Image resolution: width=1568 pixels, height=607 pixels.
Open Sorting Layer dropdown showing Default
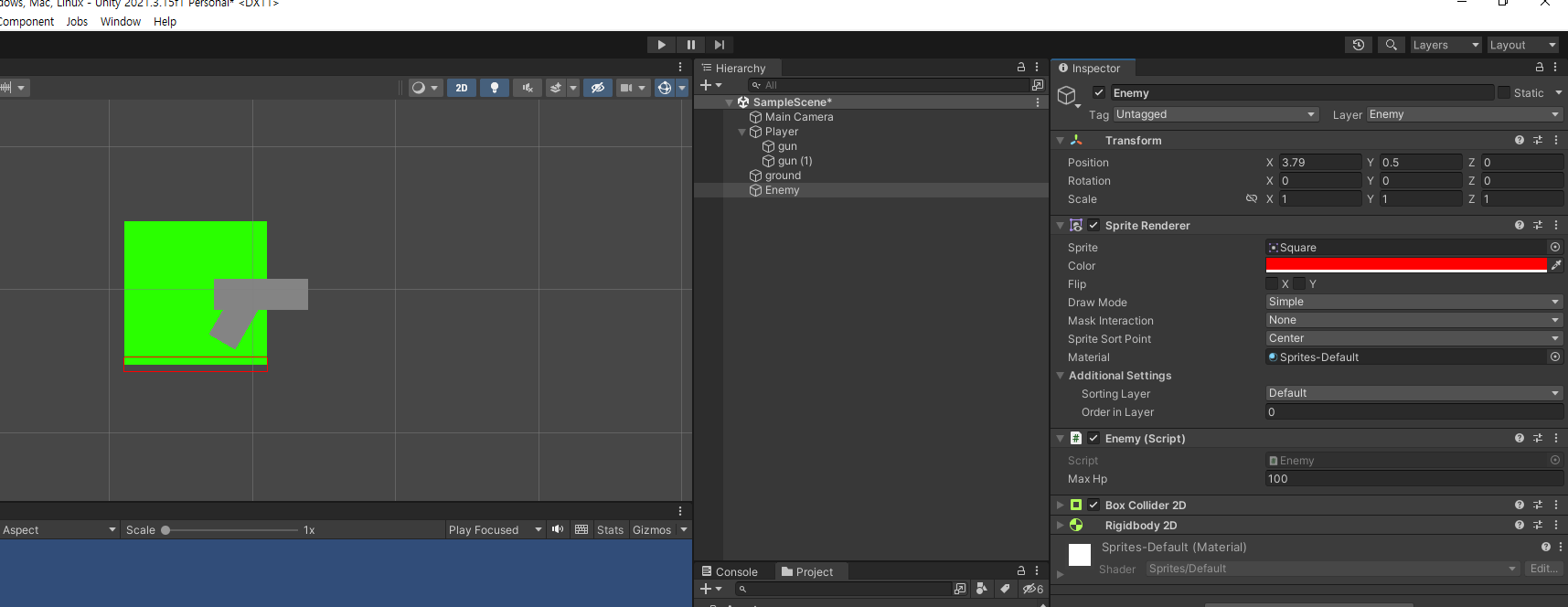pos(1414,393)
